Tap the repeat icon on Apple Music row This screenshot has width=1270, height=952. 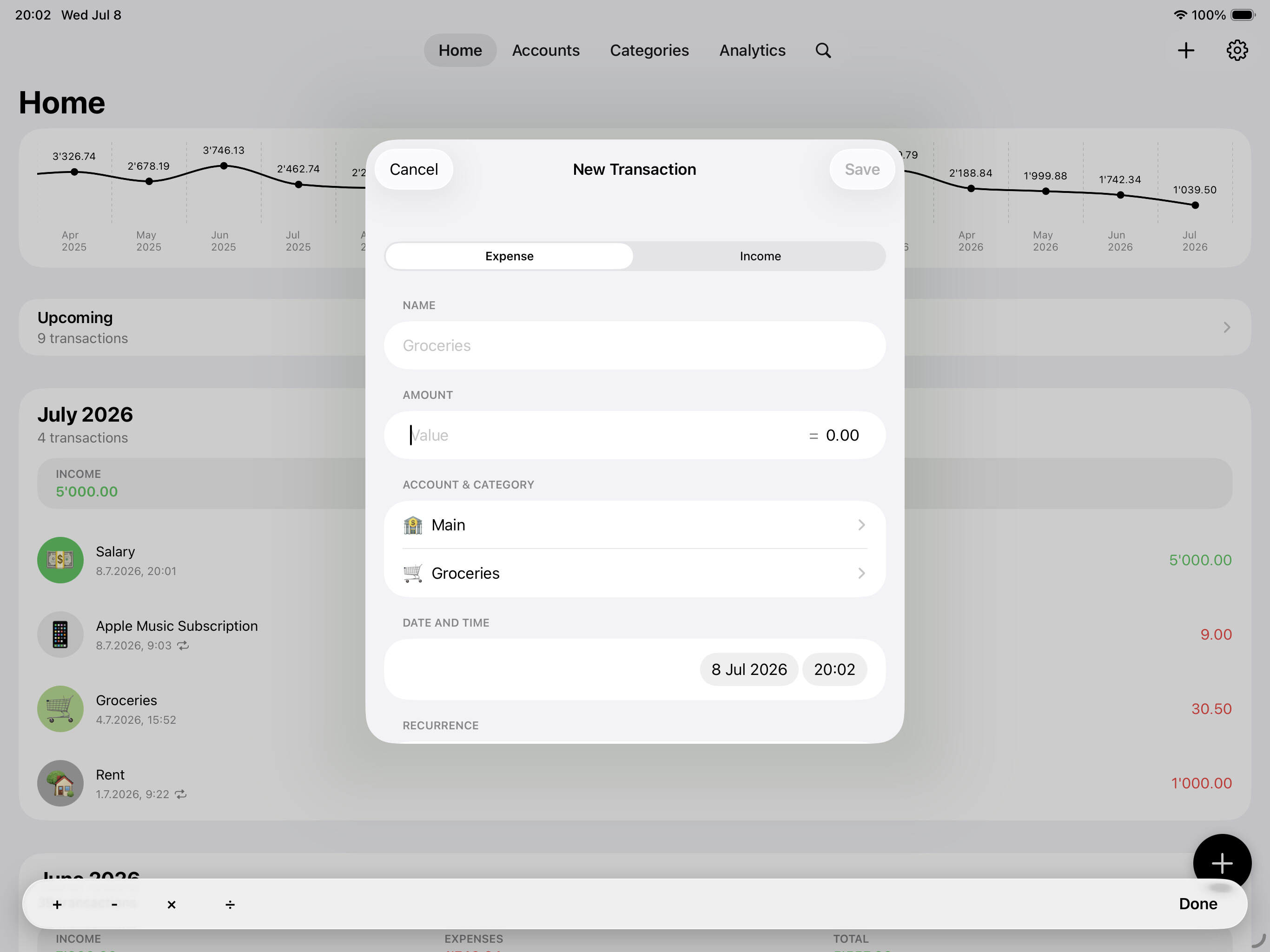[183, 645]
